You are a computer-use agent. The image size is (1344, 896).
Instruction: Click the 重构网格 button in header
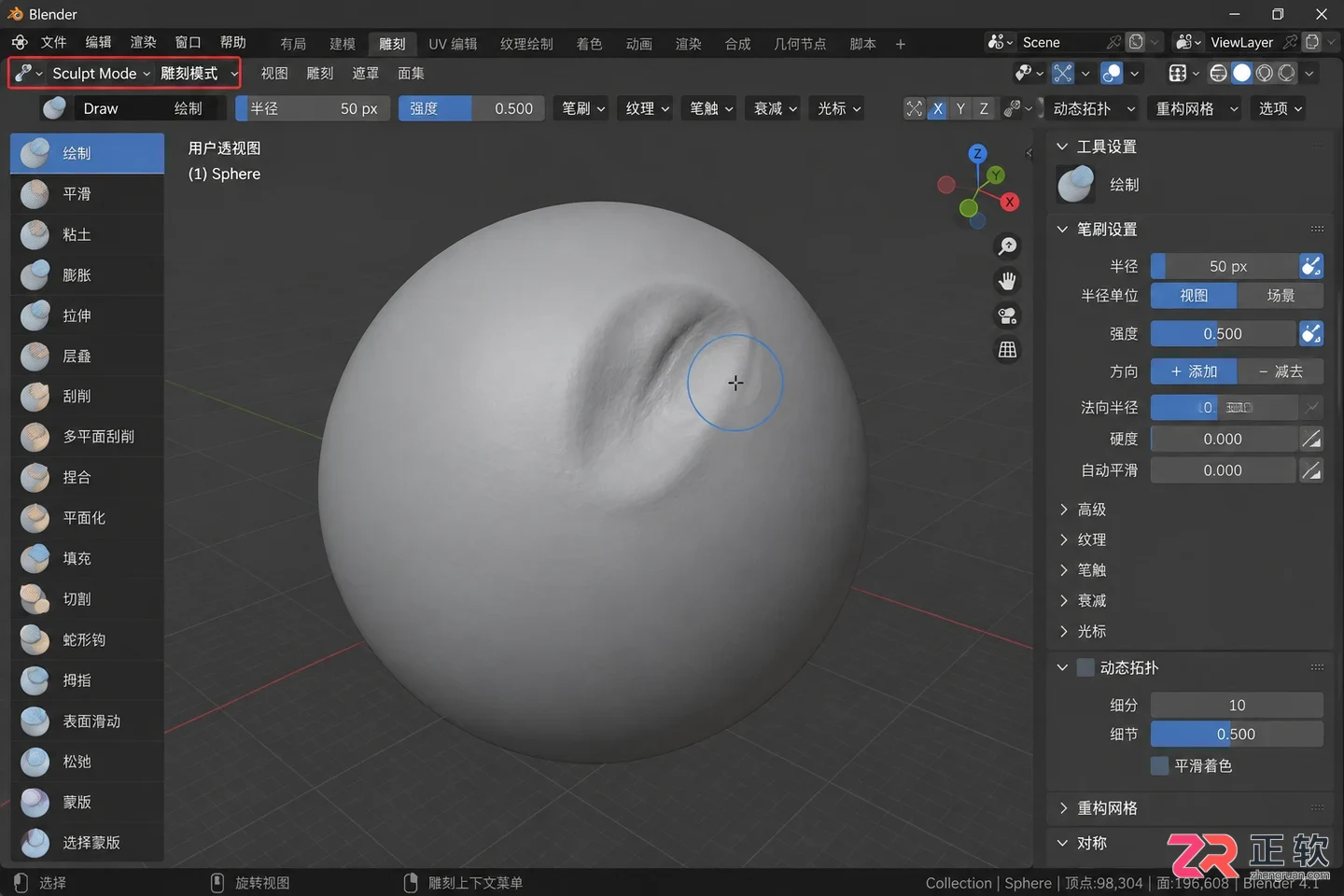pos(1197,109)
